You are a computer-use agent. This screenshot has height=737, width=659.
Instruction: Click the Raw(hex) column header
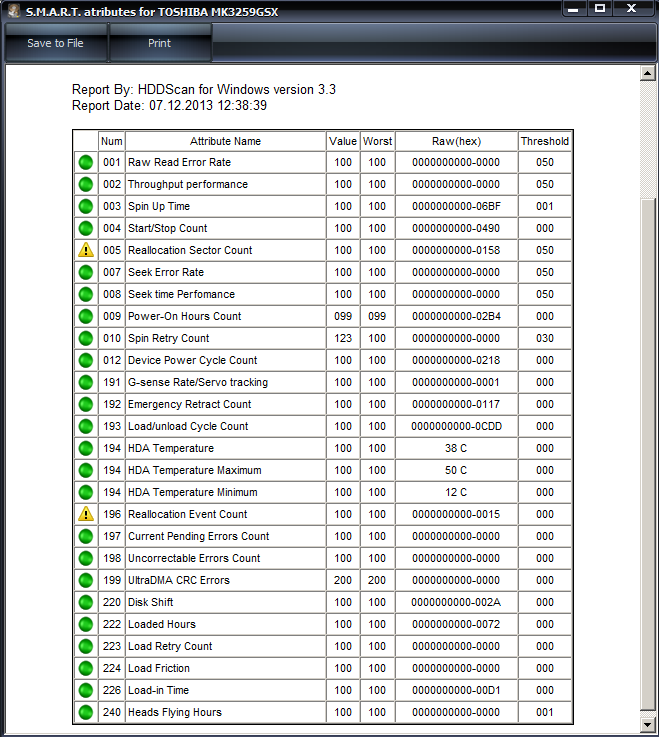(x=456, y=141)
